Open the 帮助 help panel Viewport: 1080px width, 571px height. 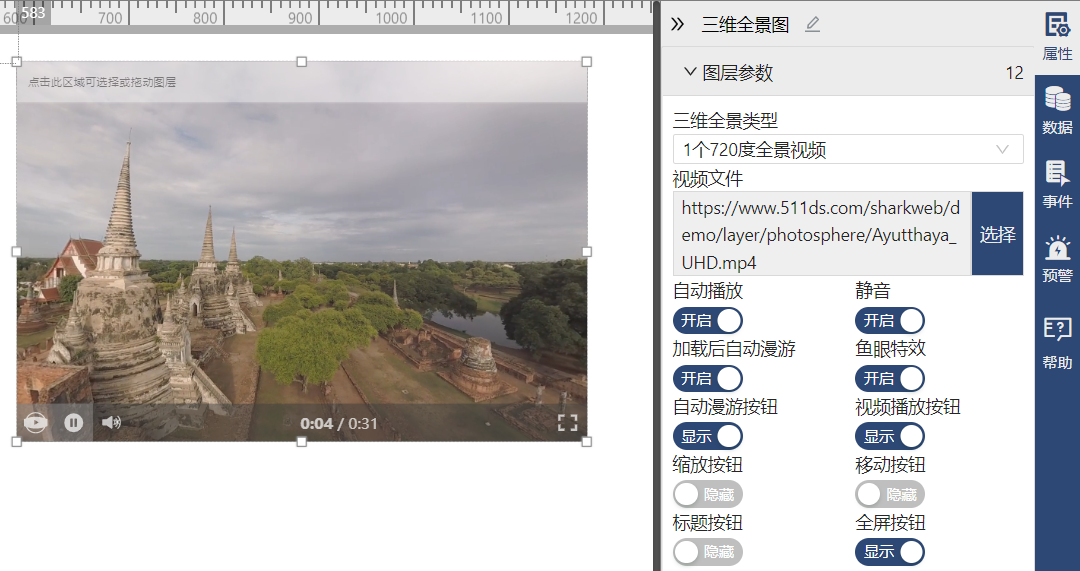[x=1057, y=343]
